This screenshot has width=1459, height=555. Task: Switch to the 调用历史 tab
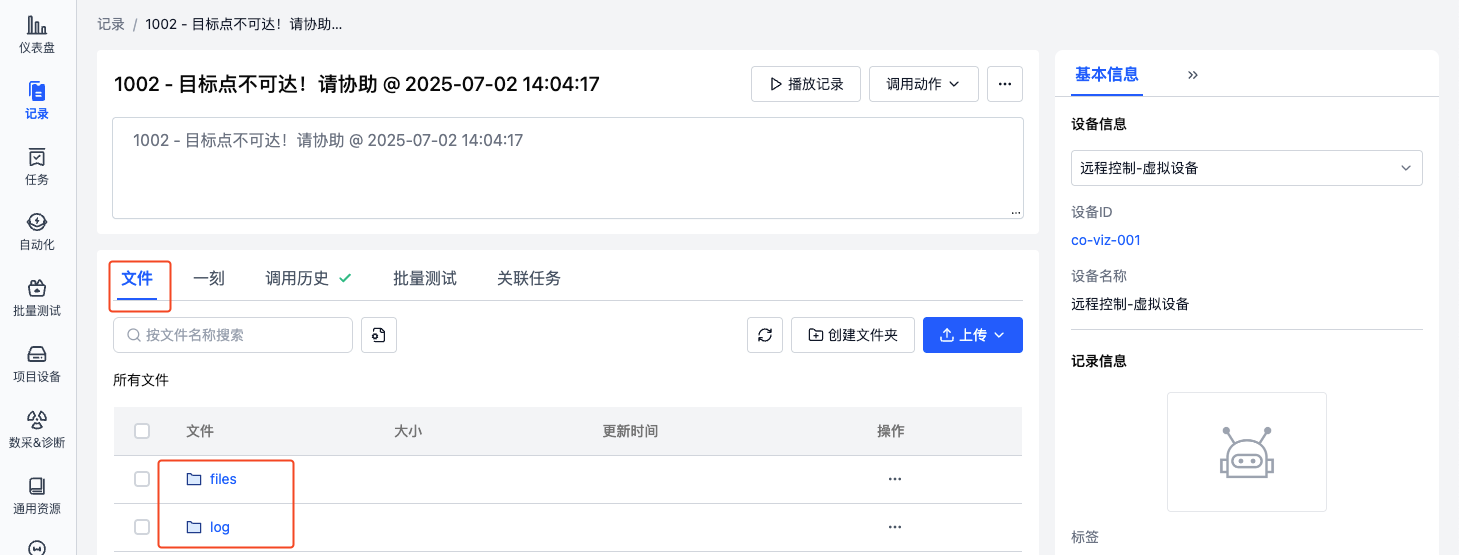tap(308, 278)
